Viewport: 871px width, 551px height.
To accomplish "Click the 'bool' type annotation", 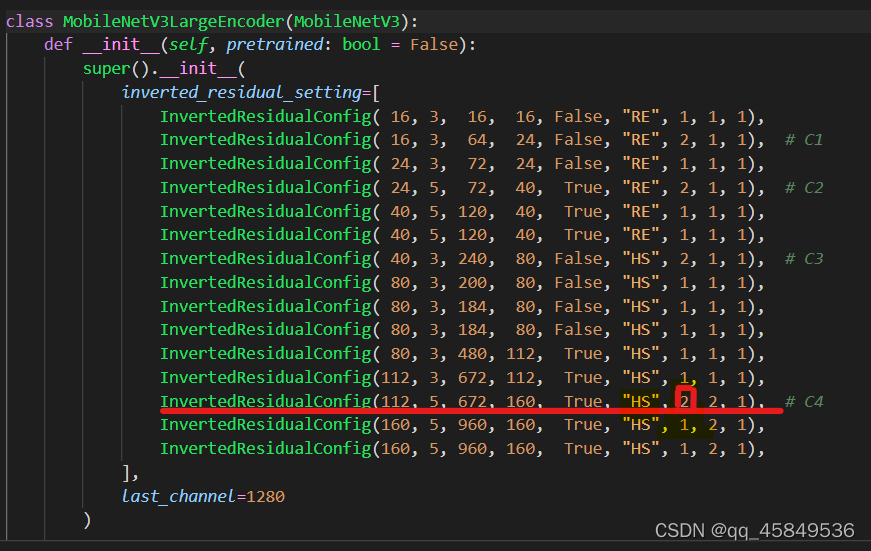I will tap(361, 44).
